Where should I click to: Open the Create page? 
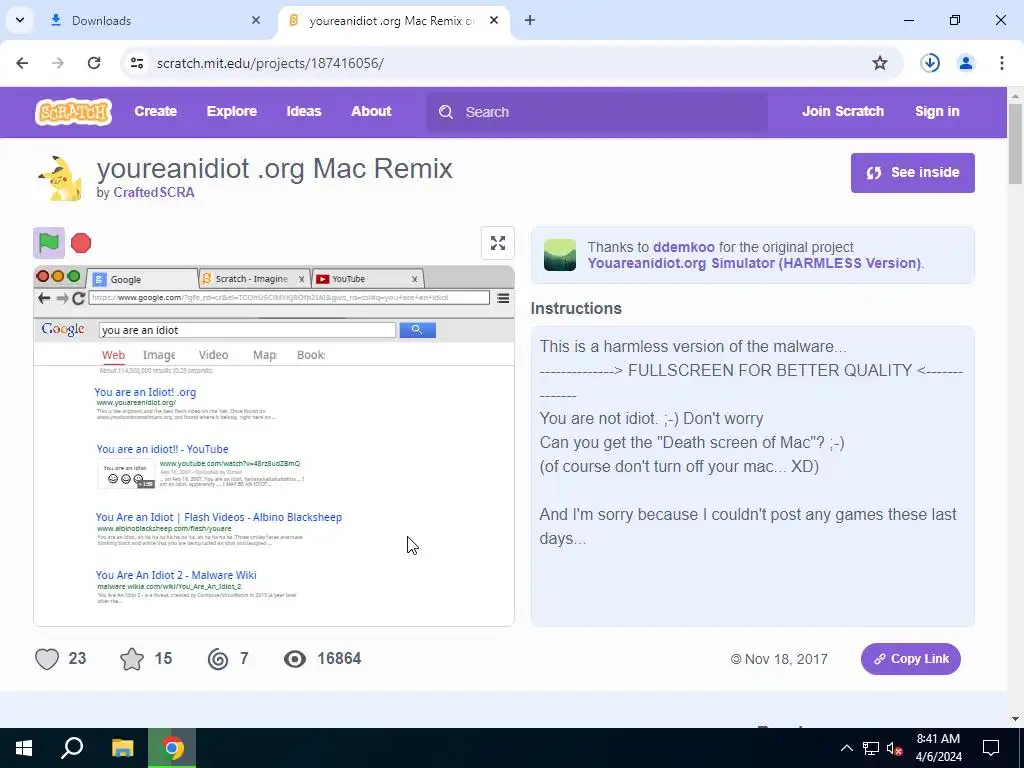[155, 112]
